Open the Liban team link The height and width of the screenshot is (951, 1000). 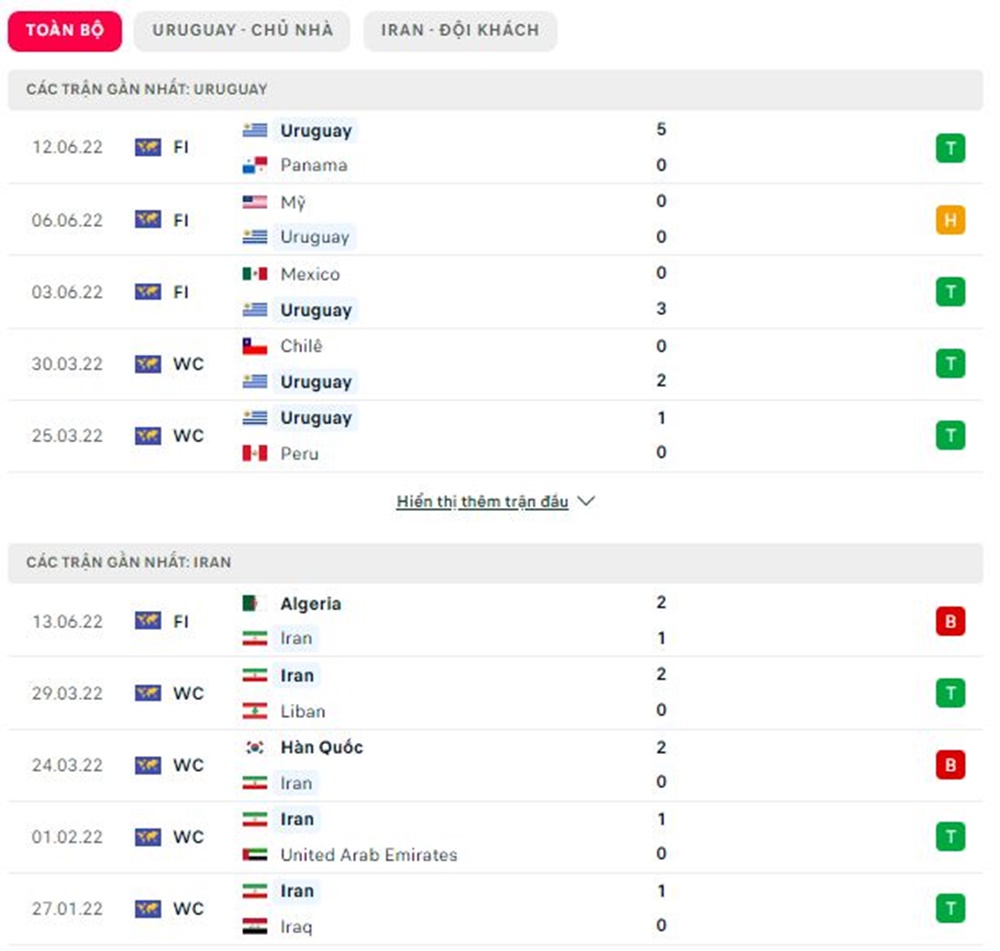[x=302, y=712]
